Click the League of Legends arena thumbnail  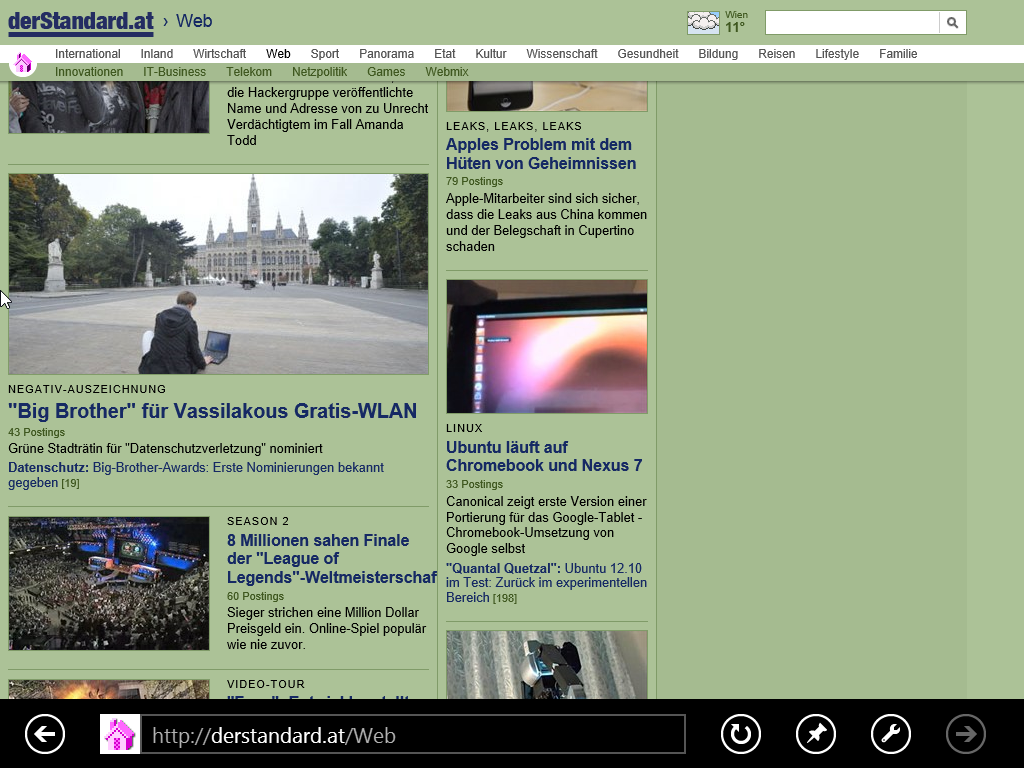108,583
